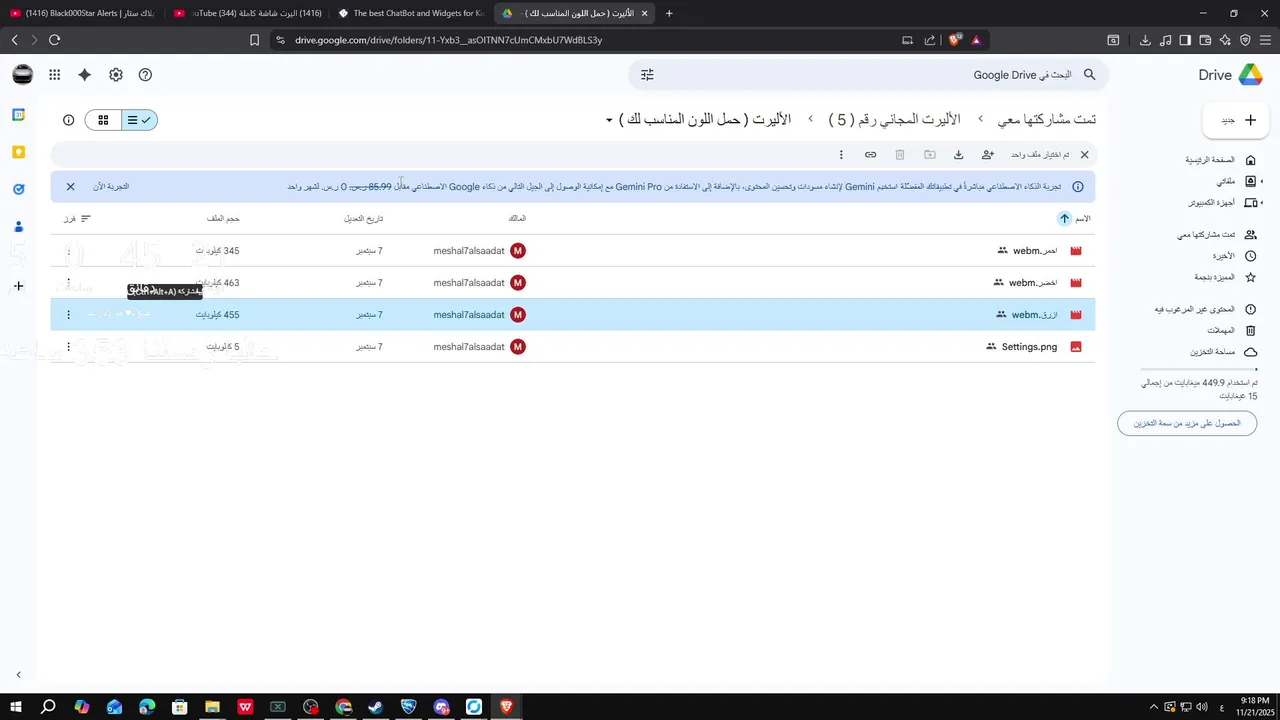
Task: Collapse the side panel arrow at bottom
Action: pyautogui.click(x=18, y=675)
